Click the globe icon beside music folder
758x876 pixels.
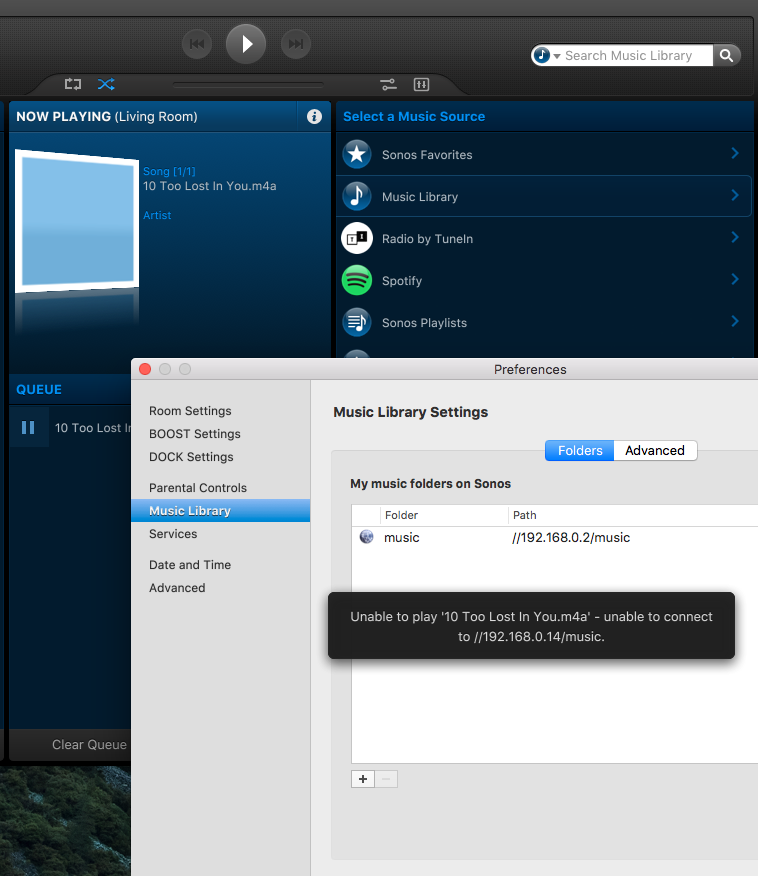click(x=366, y=537)
